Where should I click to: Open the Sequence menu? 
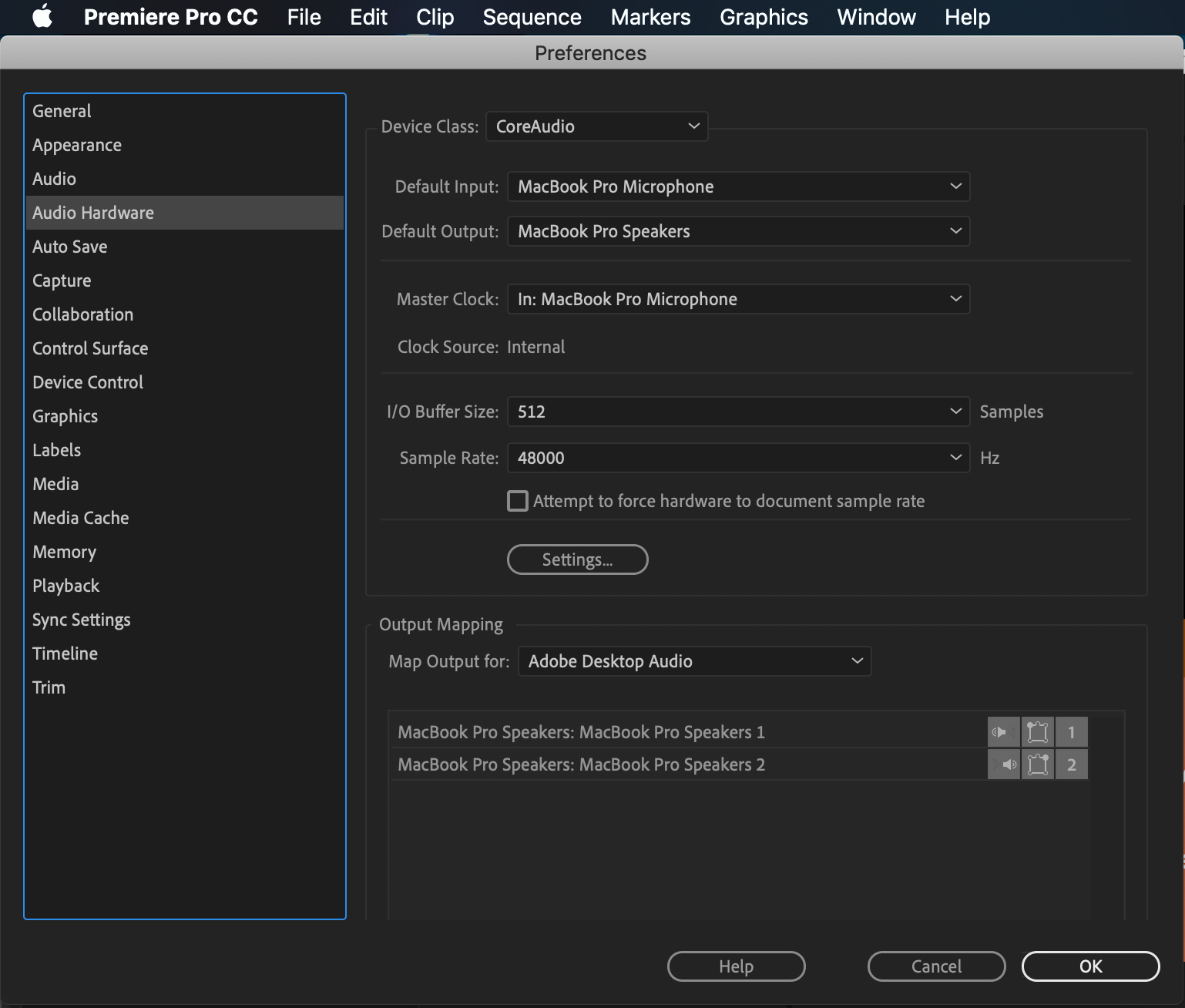[532, 17]
